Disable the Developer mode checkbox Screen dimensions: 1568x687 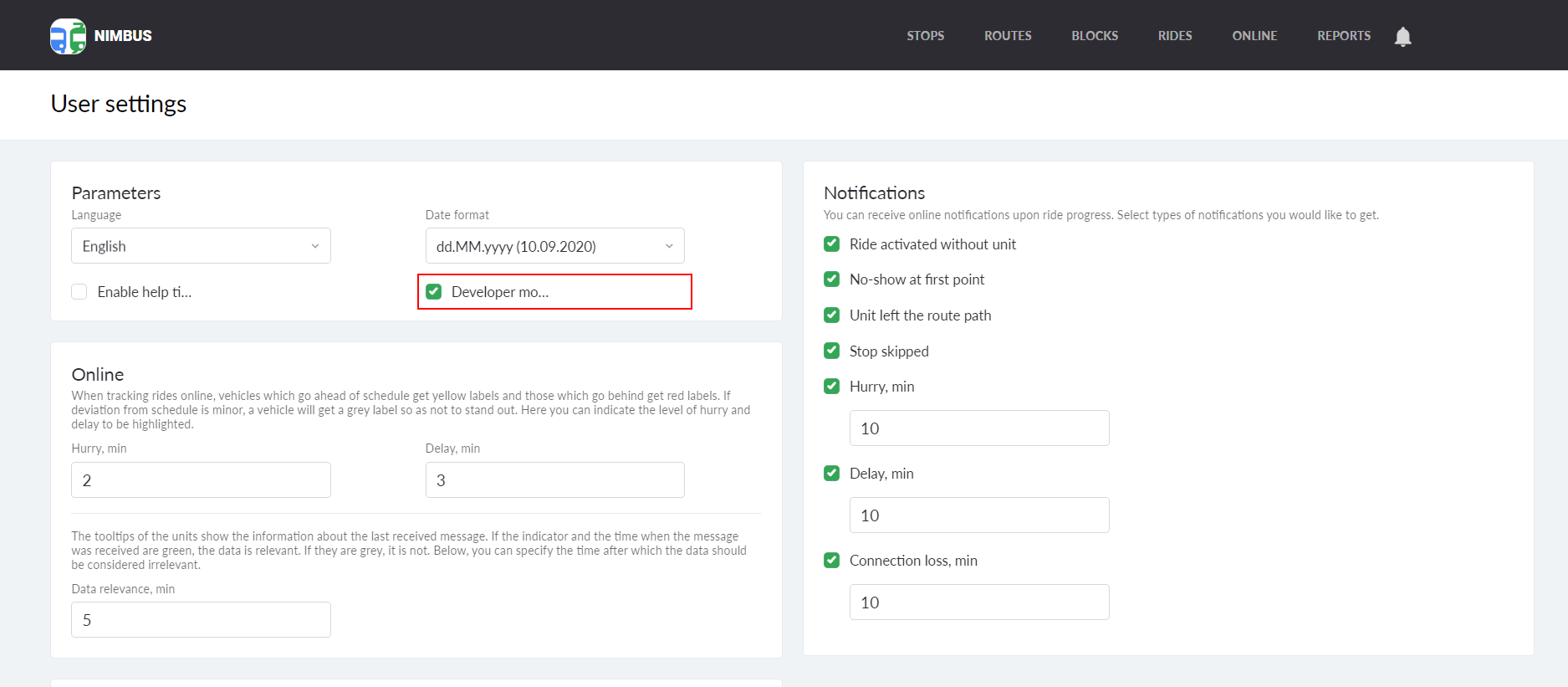pos(434,292)
